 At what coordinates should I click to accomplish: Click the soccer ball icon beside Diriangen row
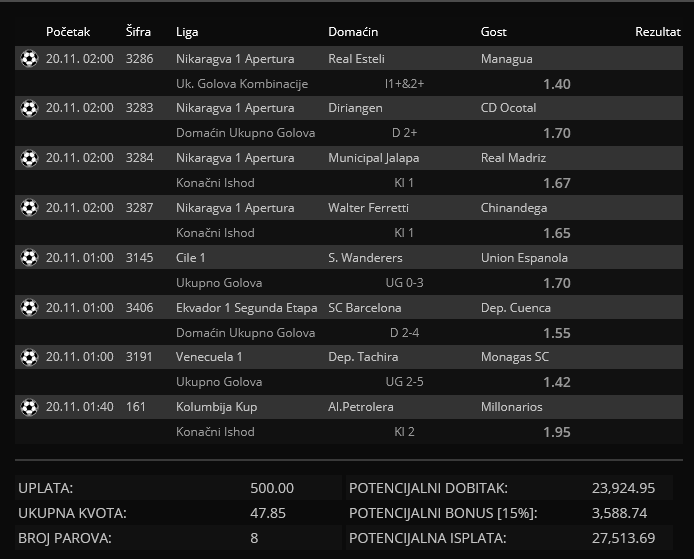29,108
